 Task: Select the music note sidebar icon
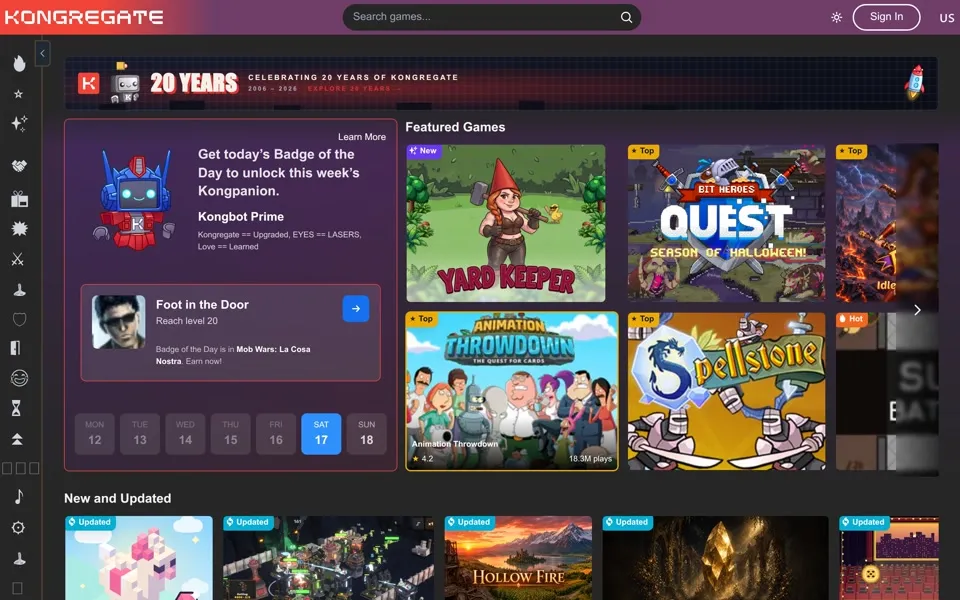(18, 496)
